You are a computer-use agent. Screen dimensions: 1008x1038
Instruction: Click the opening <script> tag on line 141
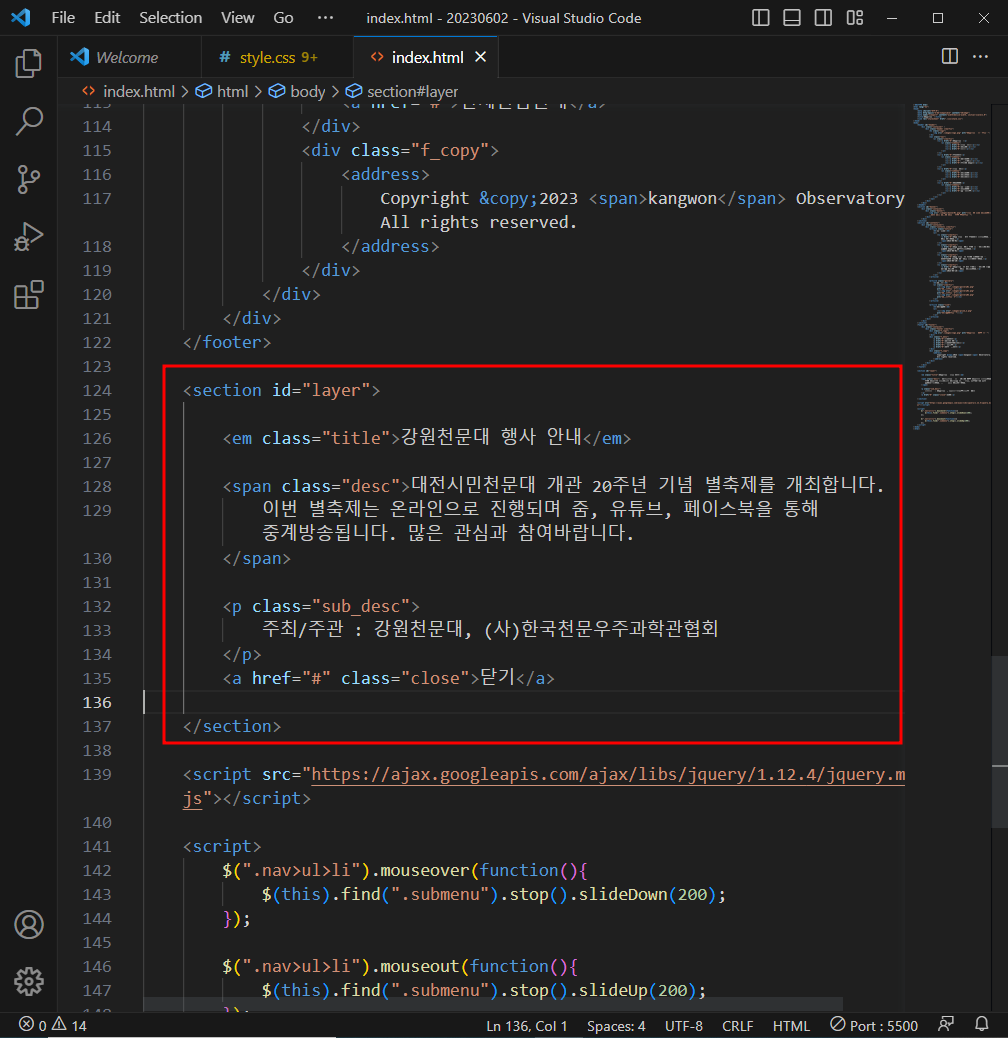(x=222, y=847)
